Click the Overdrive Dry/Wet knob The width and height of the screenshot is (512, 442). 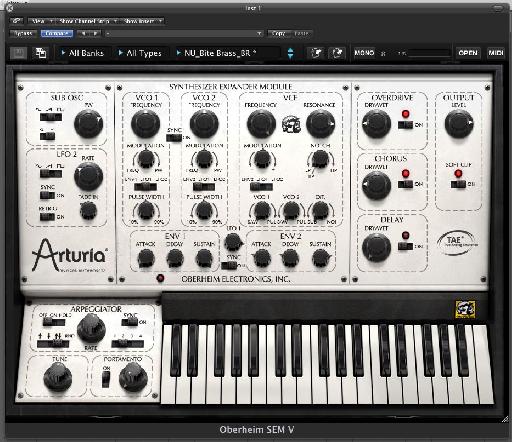(377, 124)
